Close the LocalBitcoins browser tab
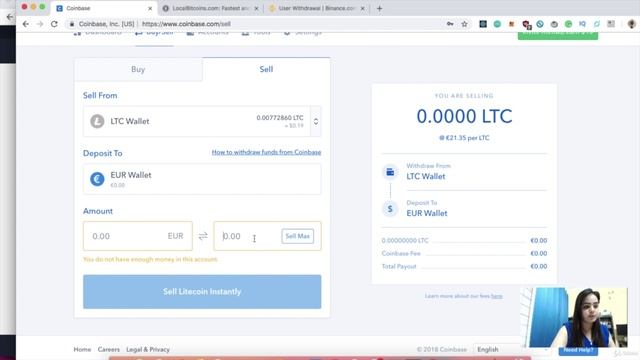Viewport: 640px width, 360px height. (x=256, y=8)
